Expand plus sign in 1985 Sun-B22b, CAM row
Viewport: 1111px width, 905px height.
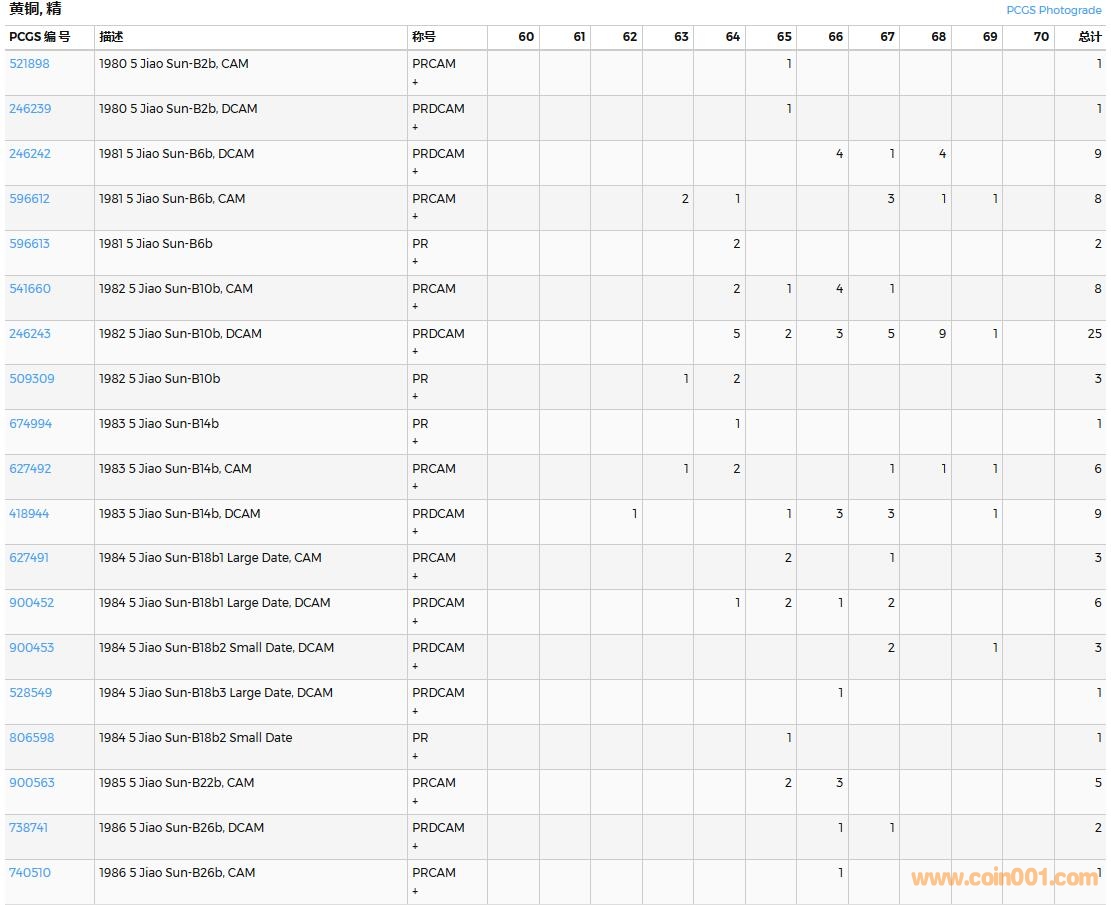(x=415, y=801)
